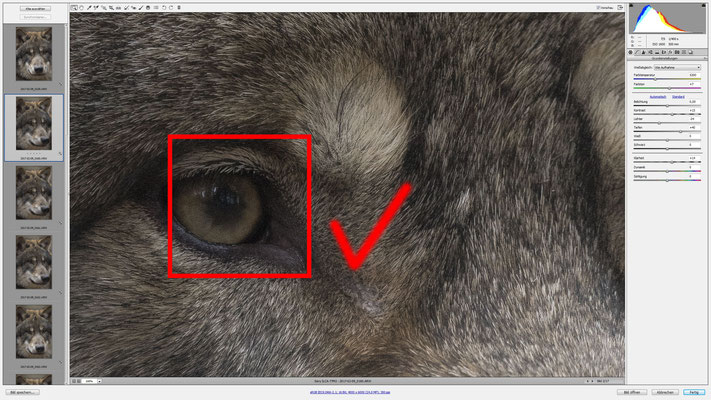The height and width of the screenshot is (400, 711).
Task: Switch to the Detail tab
Action: click(643, 52)
